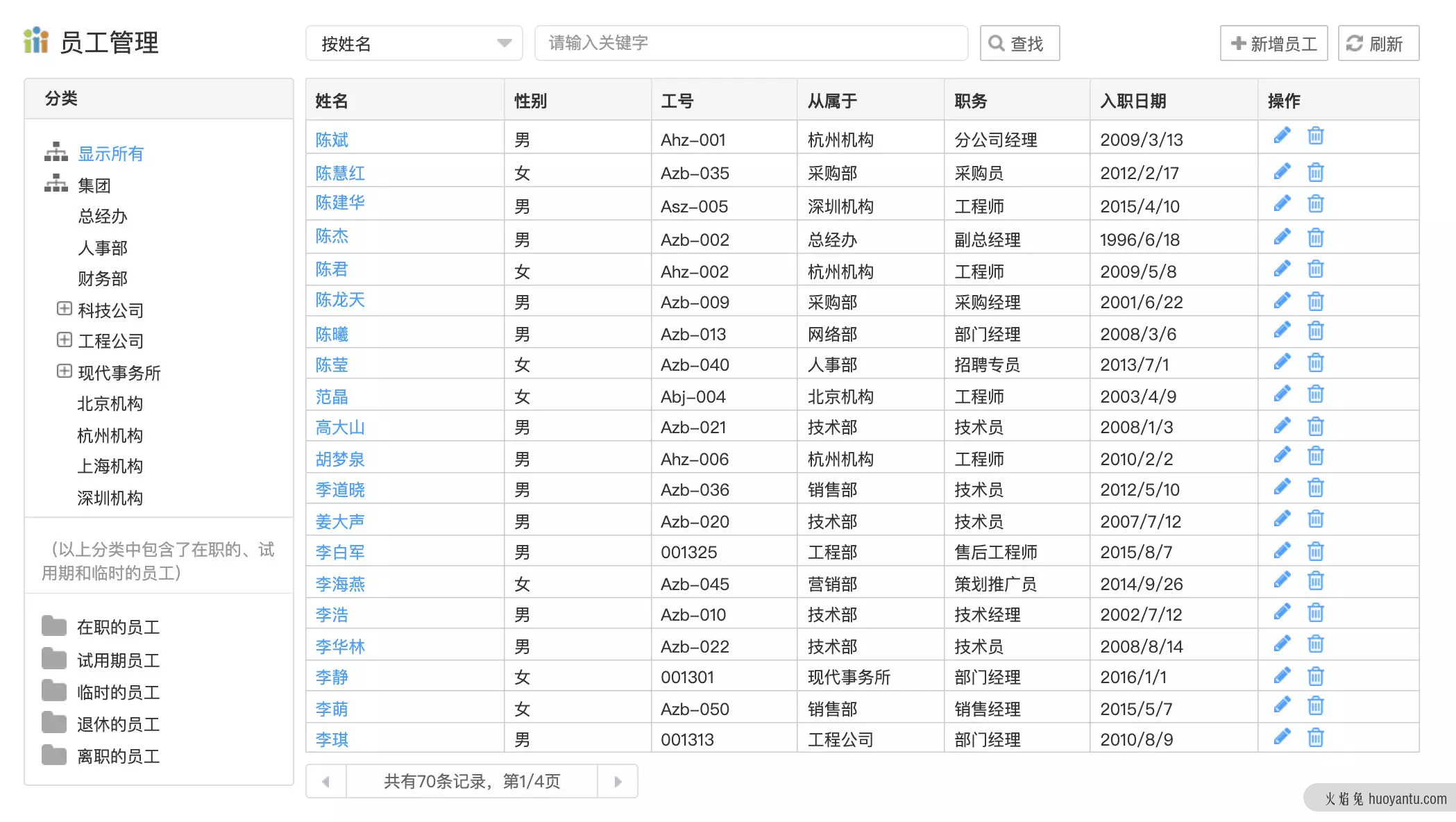Delete the record of 陈慧红
Screen dimensions: 1456x822
click(1315, 171)
